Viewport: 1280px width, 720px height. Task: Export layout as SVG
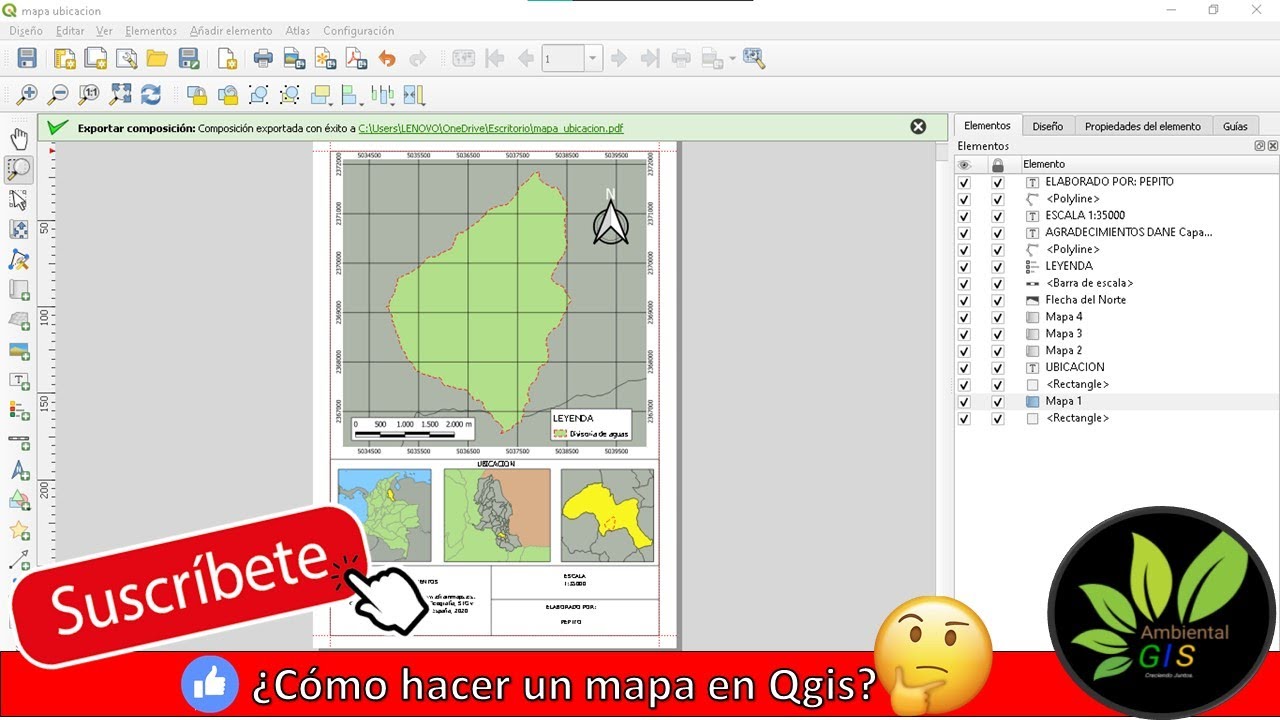point(325,58)
